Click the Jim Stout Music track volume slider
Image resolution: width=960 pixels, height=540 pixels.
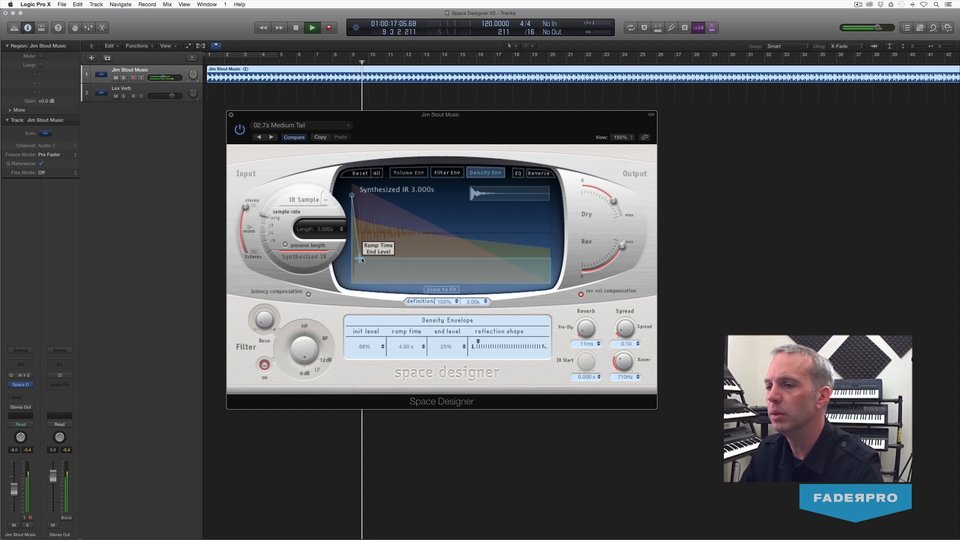(165, 78)
